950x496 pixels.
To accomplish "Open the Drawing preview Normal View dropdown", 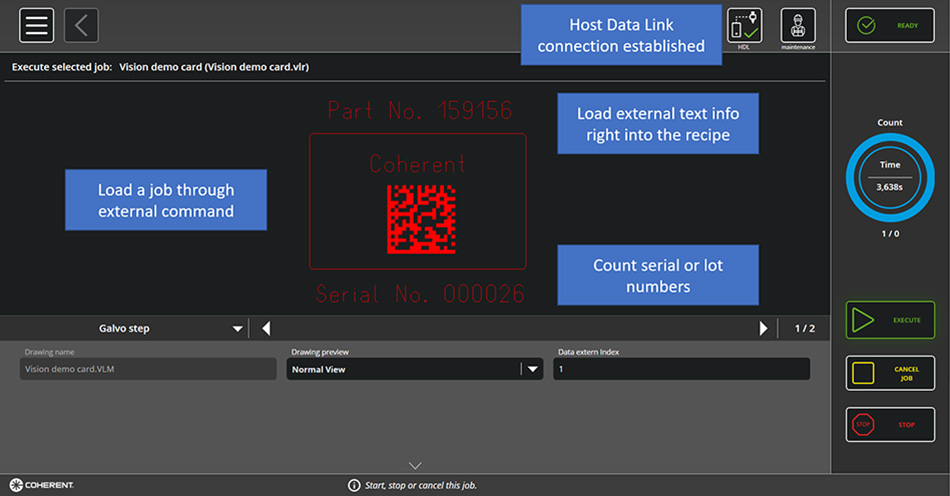I will 533,369.
